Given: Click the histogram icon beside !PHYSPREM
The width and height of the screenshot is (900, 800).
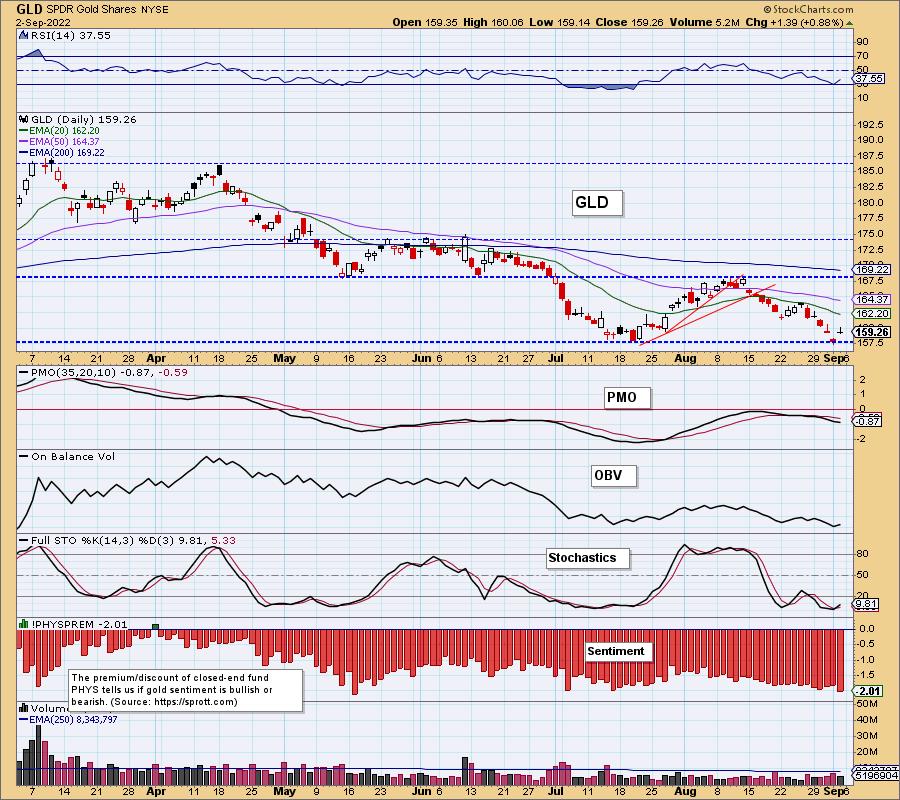Looking at the screenshot, I should pyautogui.click(x=24, y=624).
